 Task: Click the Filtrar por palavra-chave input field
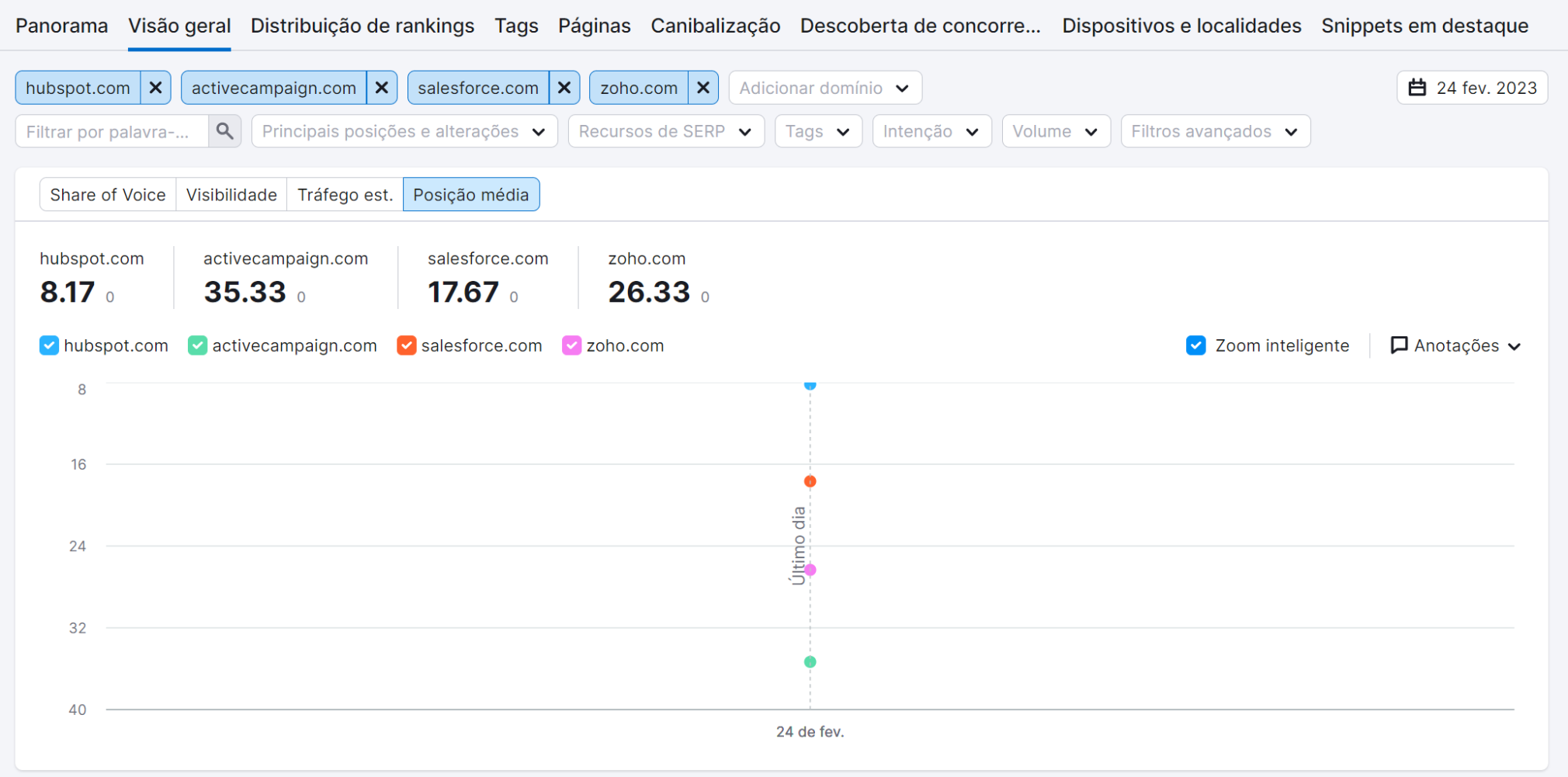click(111, 131)
